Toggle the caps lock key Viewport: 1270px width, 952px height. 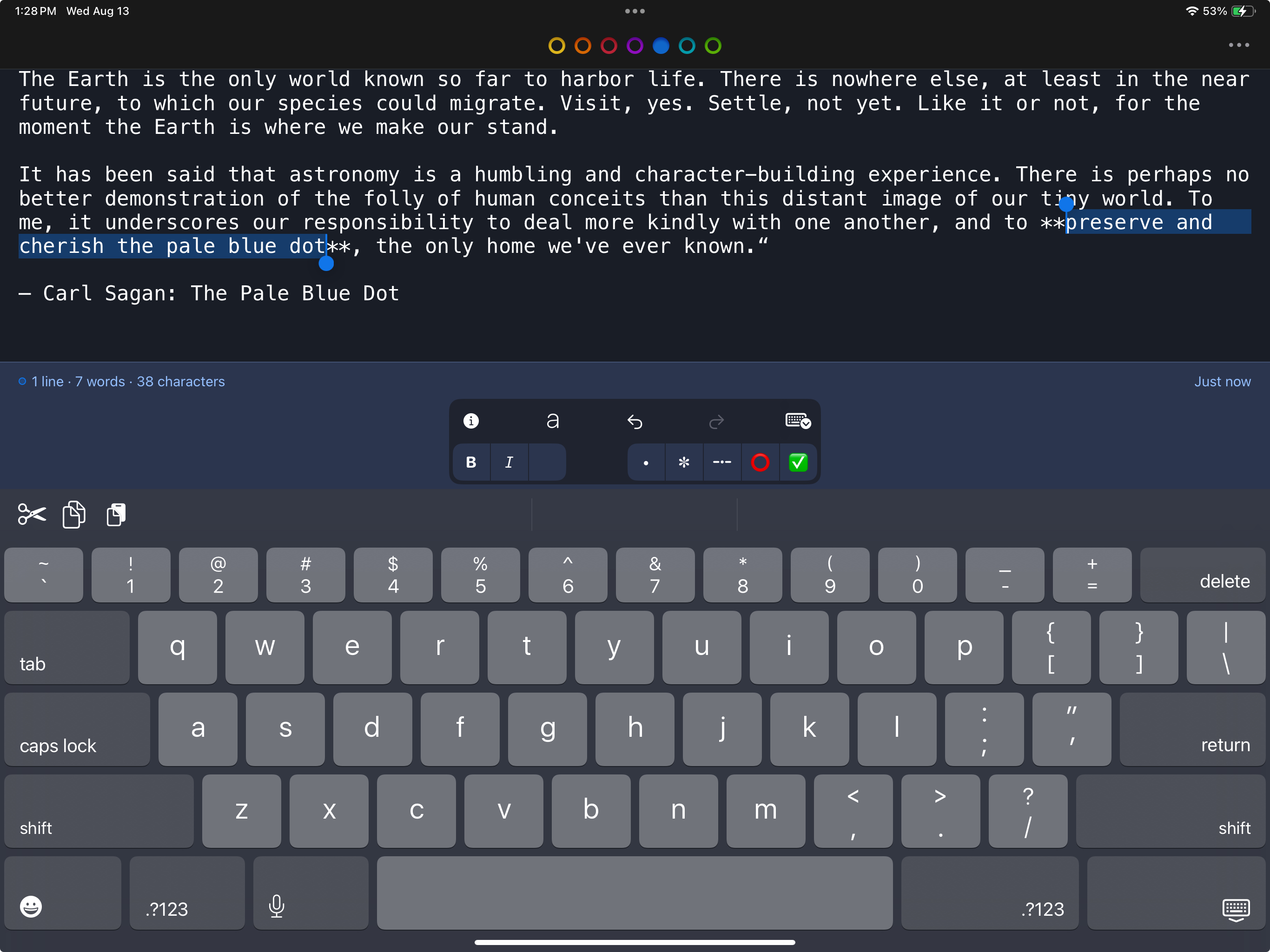77,728
